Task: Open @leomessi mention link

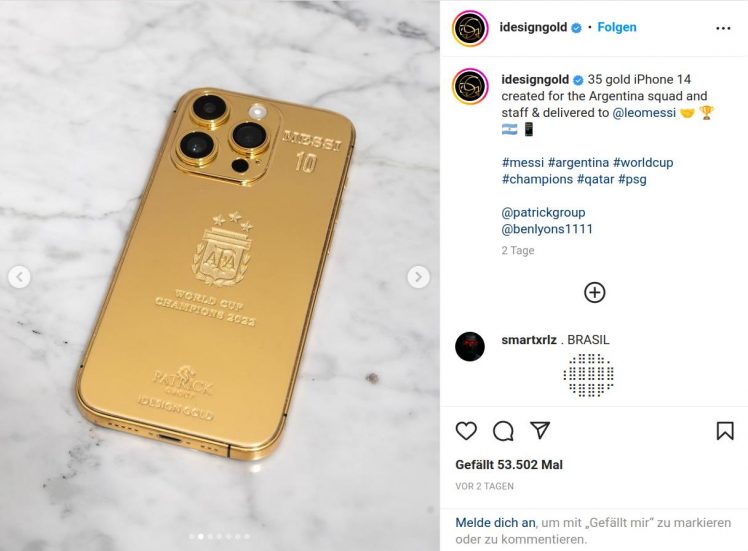Action: click(644, 113)
